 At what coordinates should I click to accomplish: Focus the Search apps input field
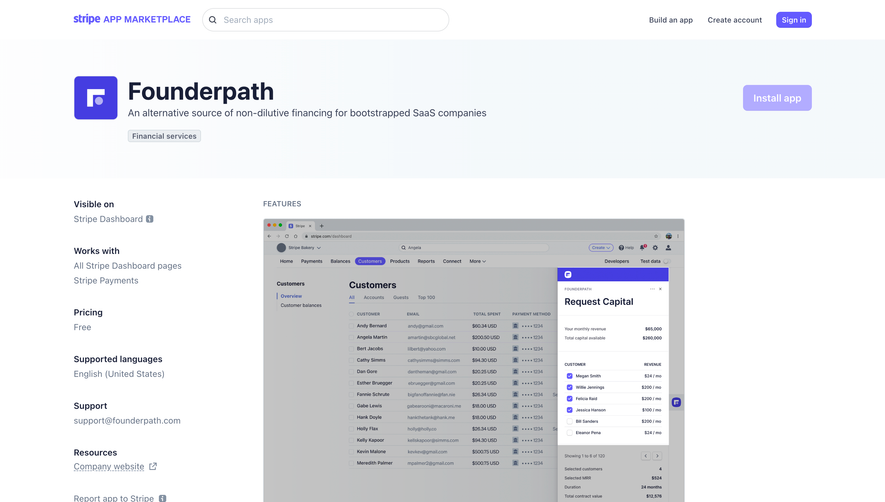click(x=326, y=20)
